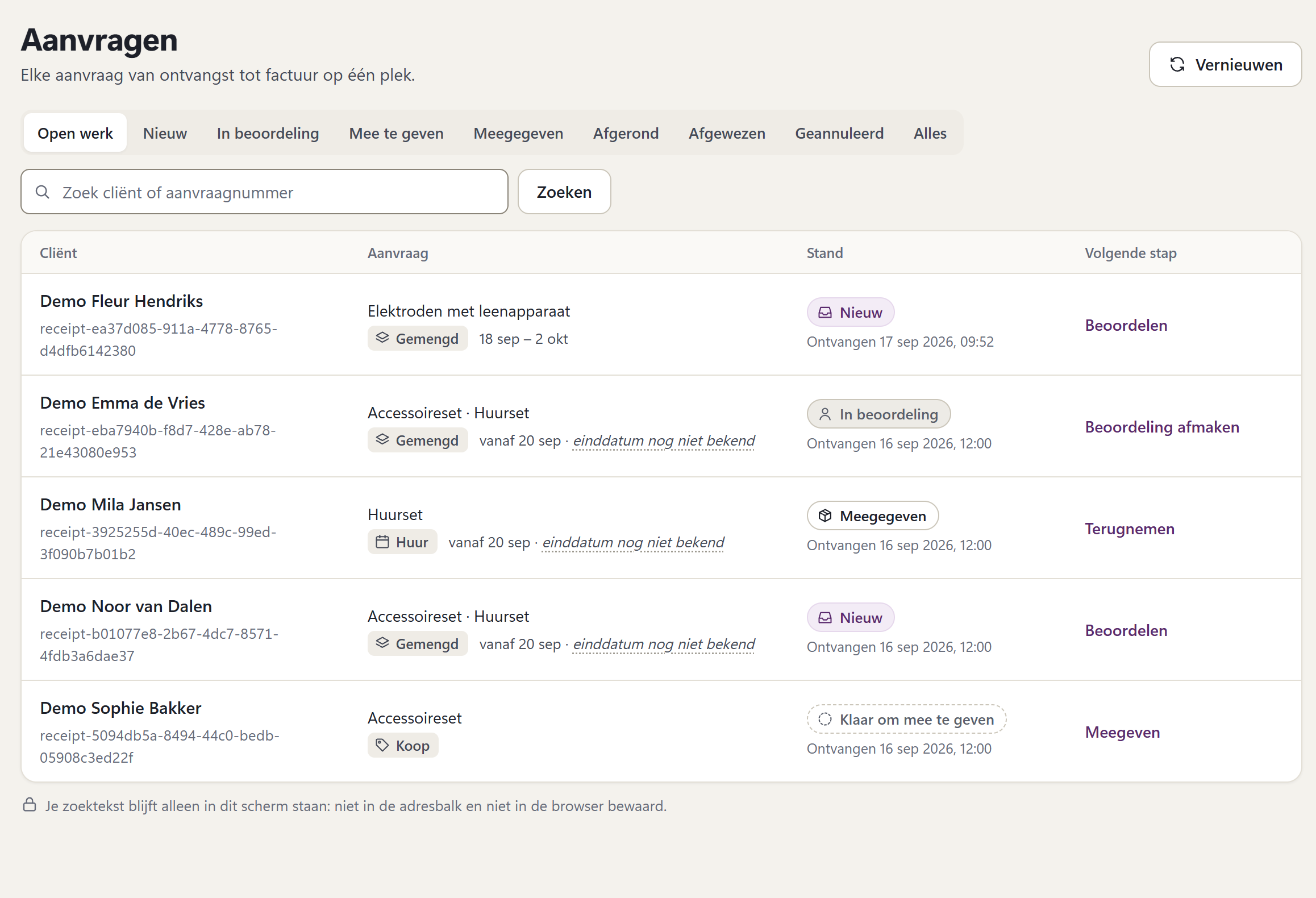
Task: Click the refresh icon in Vernieuwen button
Action: 1177,65
